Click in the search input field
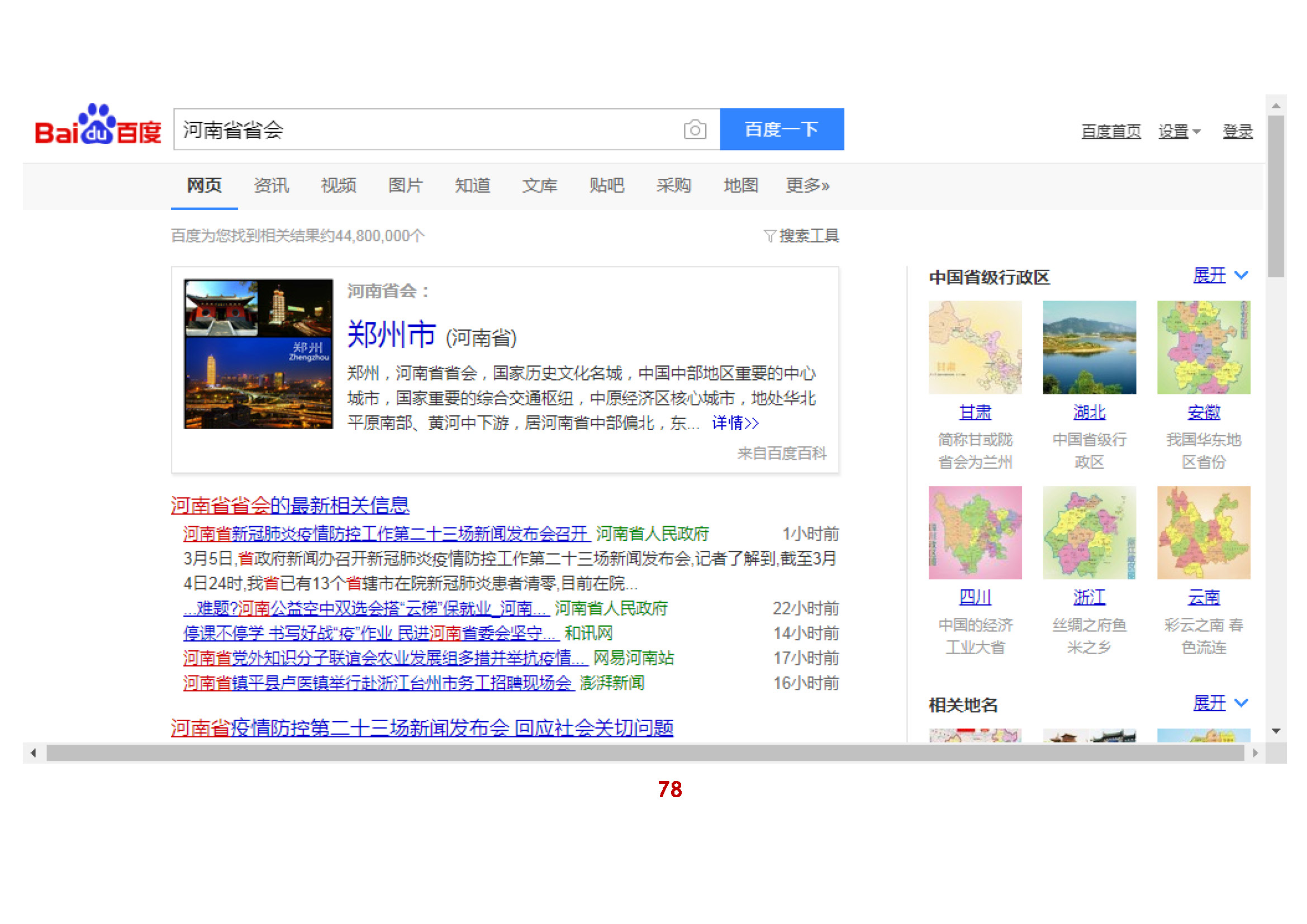Screen dimensions: 1307x924 [427, 130]
